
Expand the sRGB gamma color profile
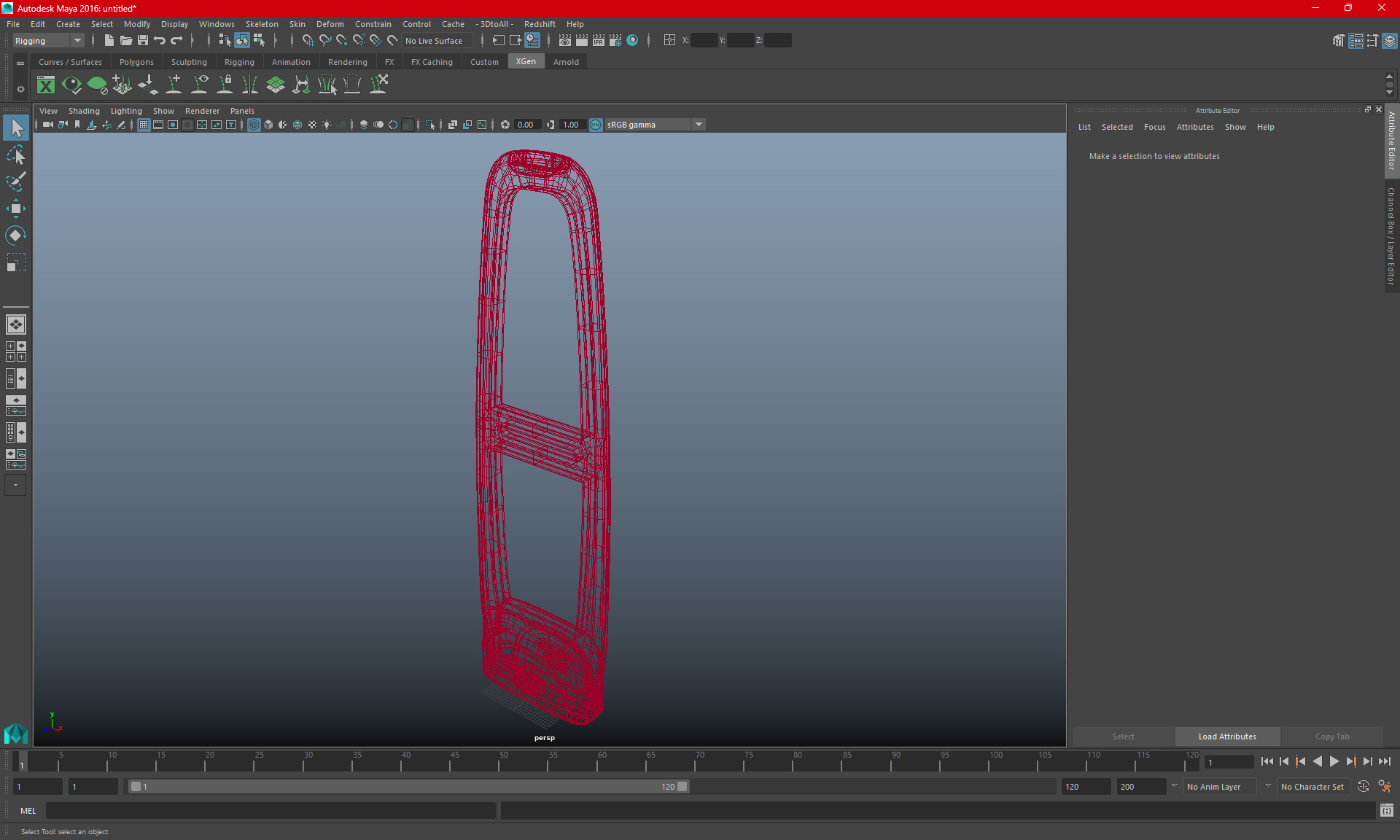click(700, 124)
